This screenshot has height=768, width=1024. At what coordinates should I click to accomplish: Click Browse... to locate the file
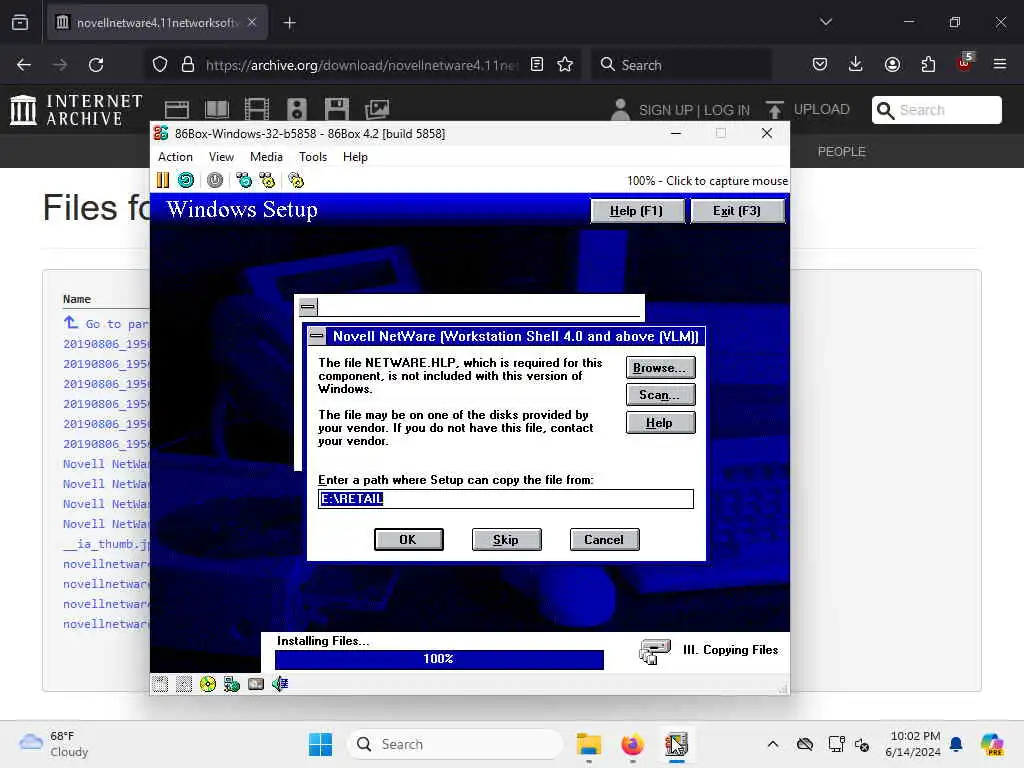(660, 368)
